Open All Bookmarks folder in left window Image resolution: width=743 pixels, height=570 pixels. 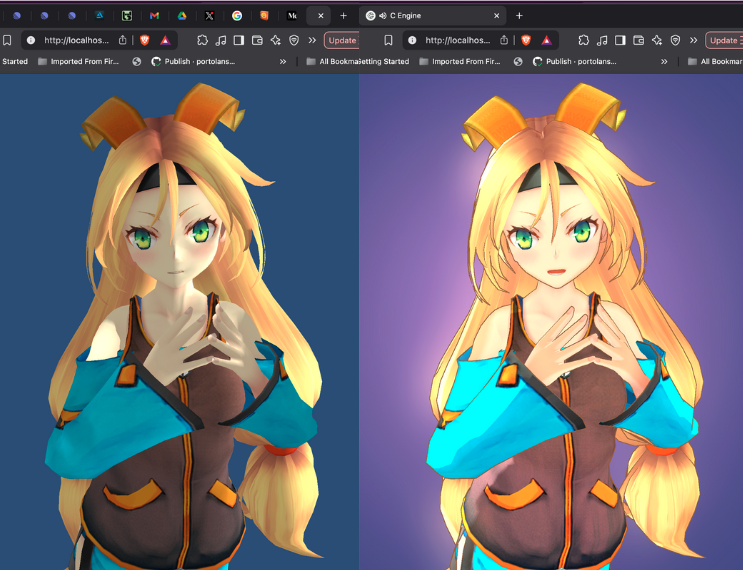(333, 62)
